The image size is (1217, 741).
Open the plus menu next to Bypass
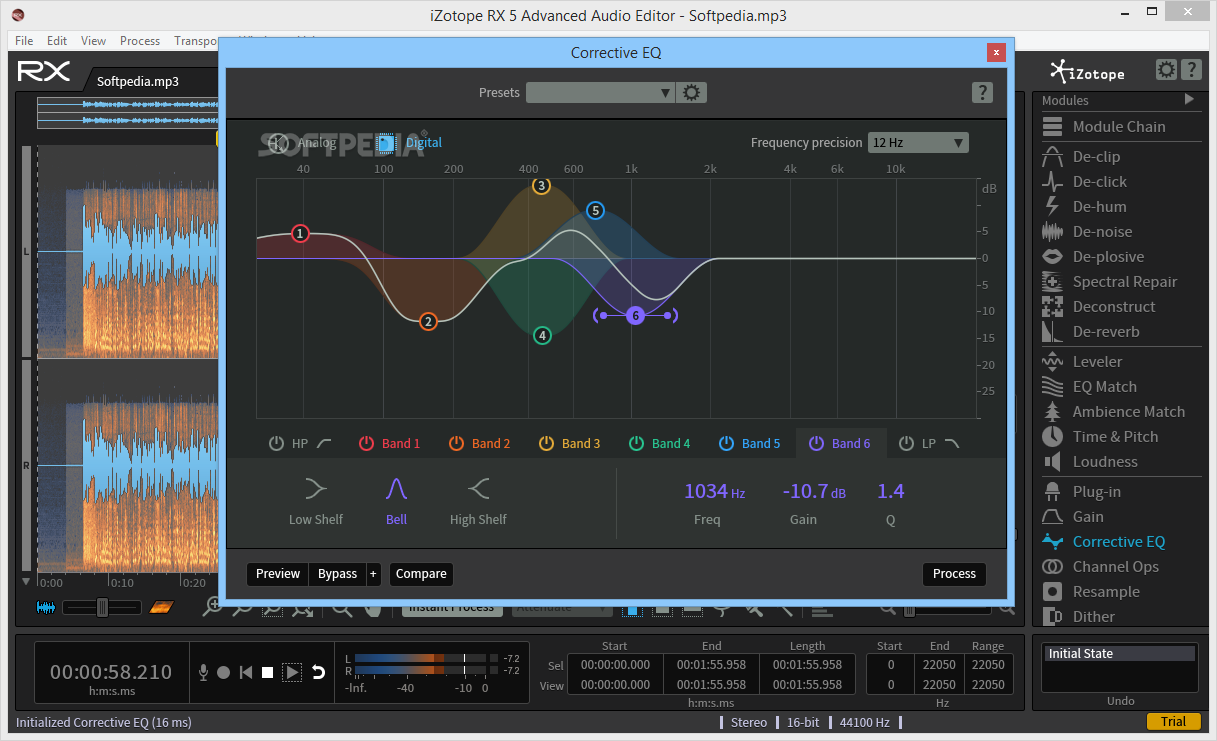[x=374, y=574]
